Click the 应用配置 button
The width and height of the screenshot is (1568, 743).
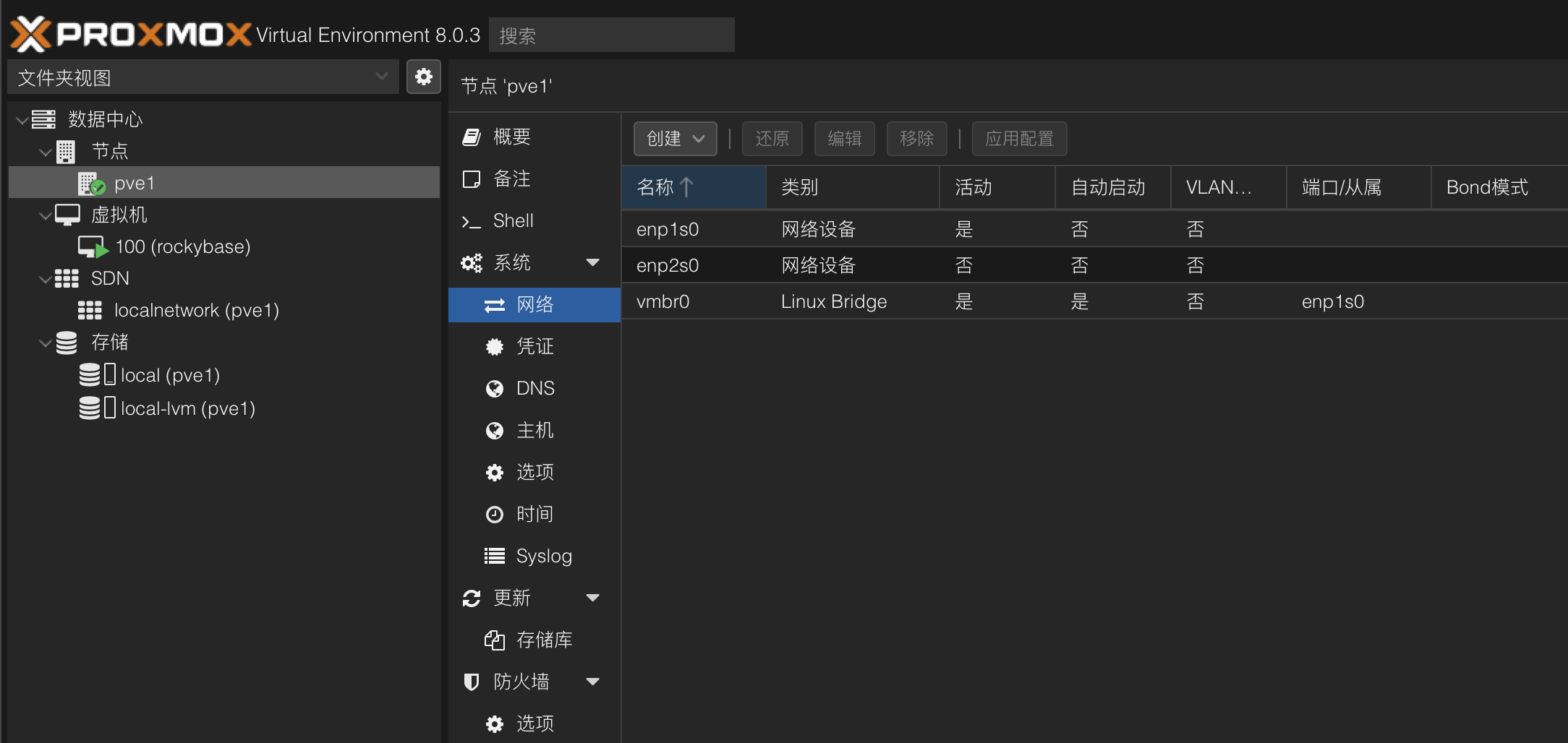pyautogui.click(x=1019, y=138)
